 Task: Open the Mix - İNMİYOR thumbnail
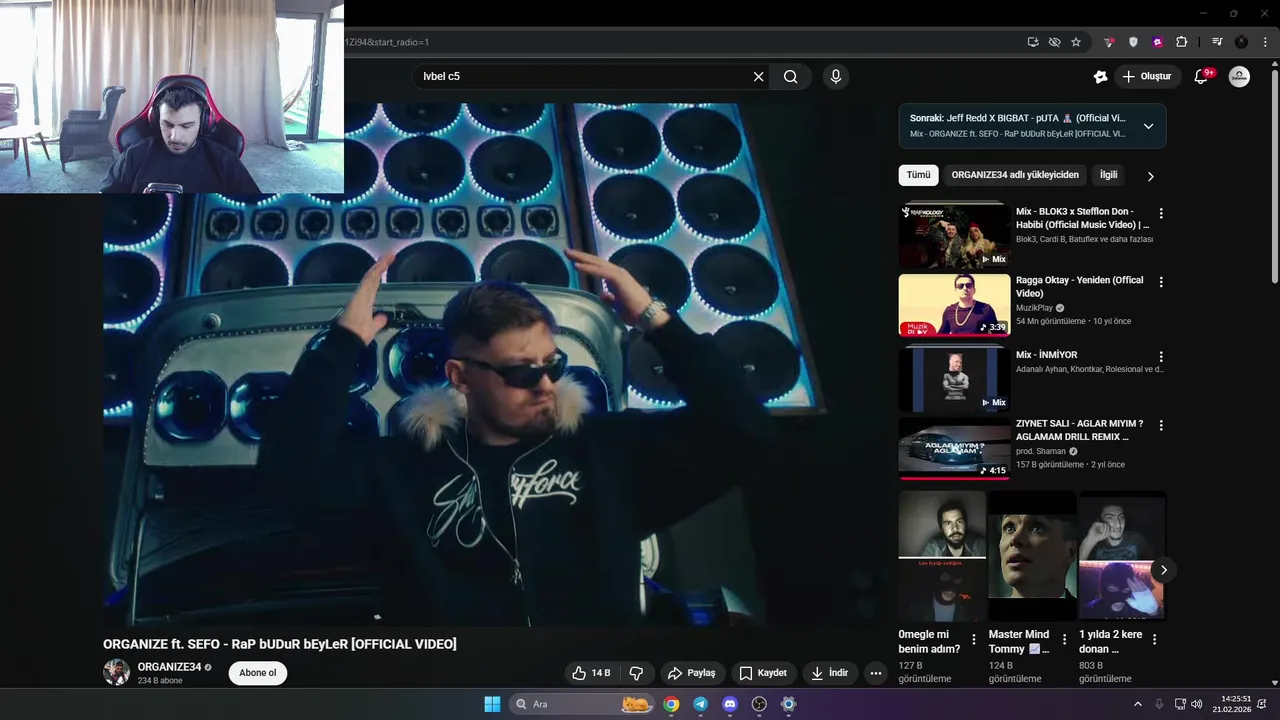click(x=954, y=378)
